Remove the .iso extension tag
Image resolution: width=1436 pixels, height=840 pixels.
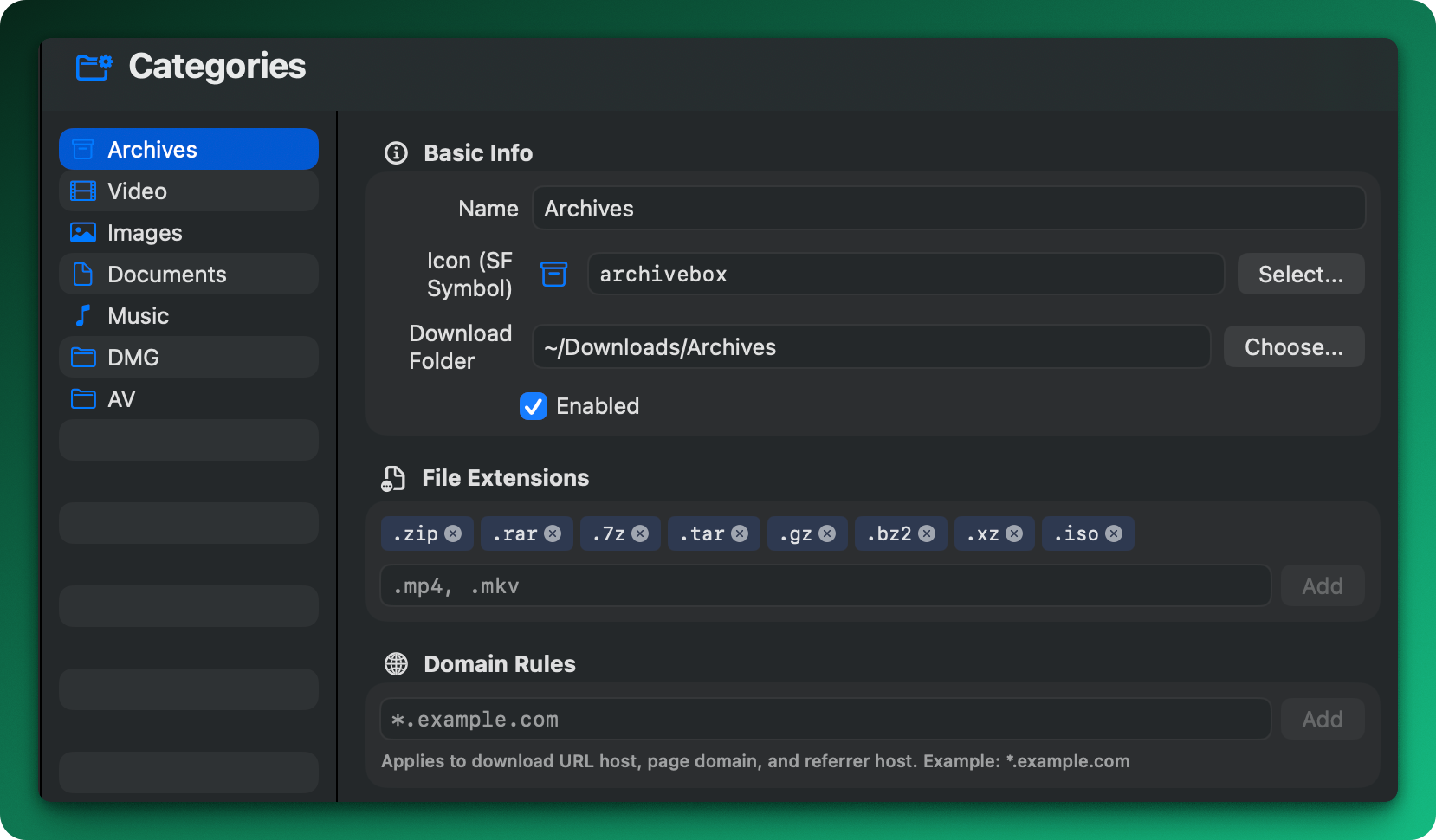(1114, 533)
